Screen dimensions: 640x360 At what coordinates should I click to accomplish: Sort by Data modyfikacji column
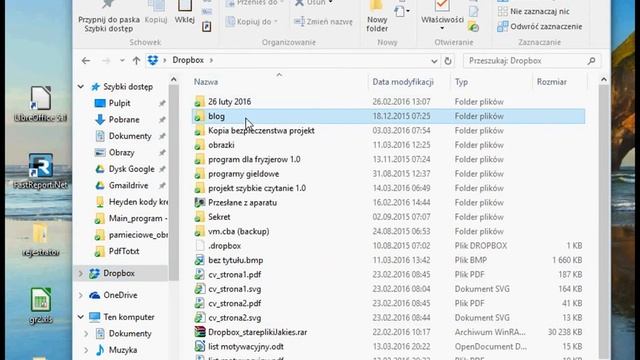403,82
